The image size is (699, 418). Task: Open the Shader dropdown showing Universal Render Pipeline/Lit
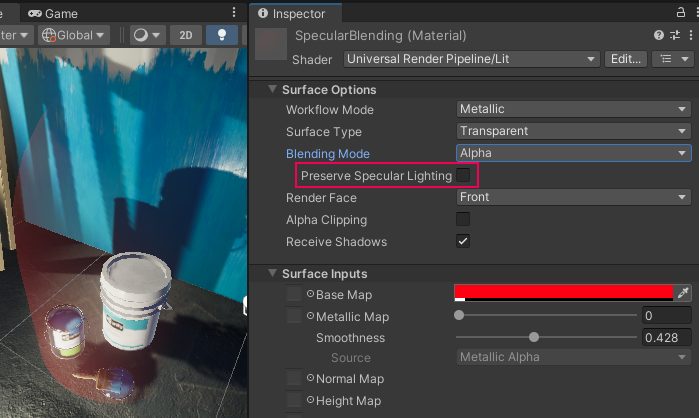[x=471, y=59]
